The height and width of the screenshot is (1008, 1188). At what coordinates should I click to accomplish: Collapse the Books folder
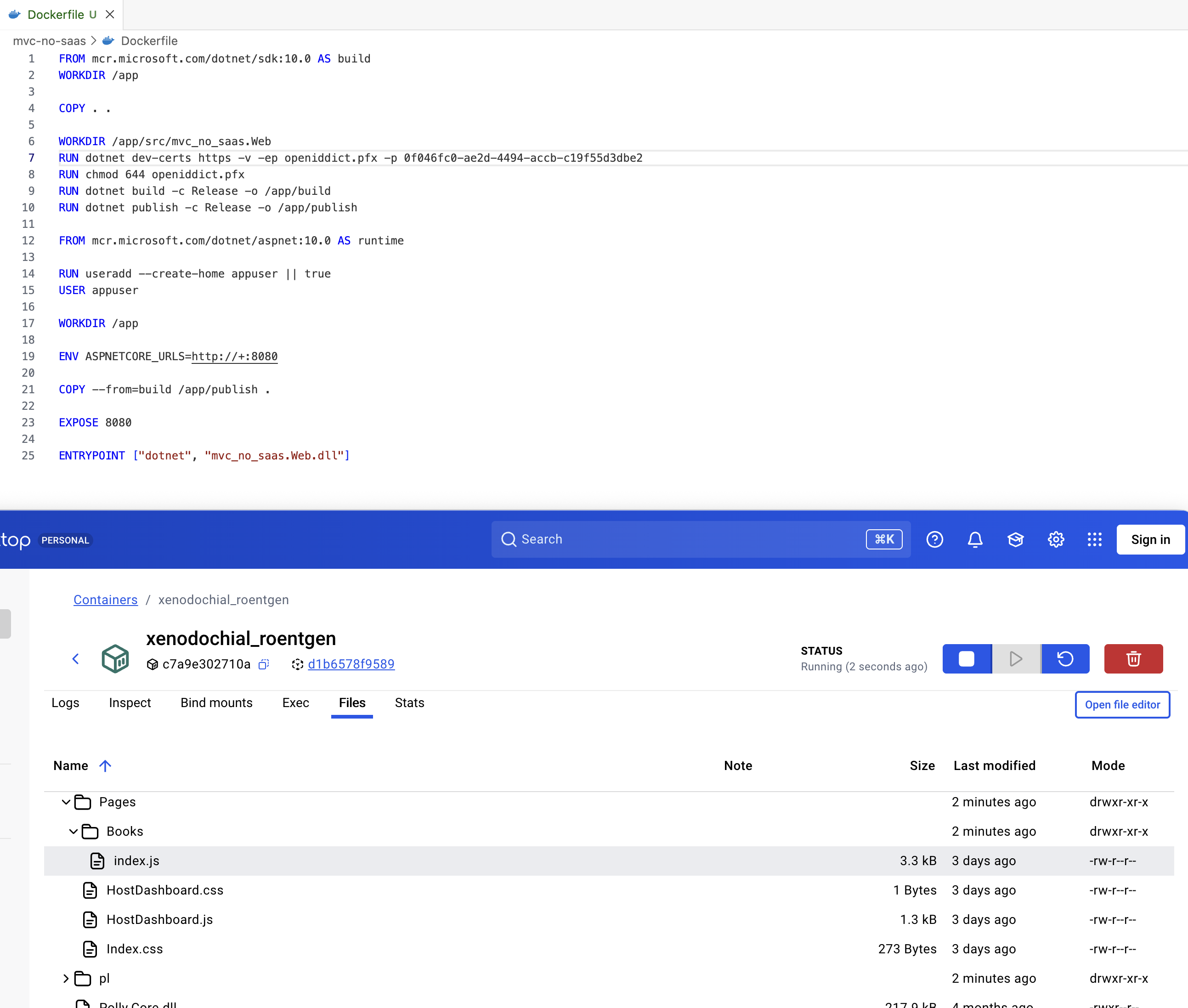[73, 832]
